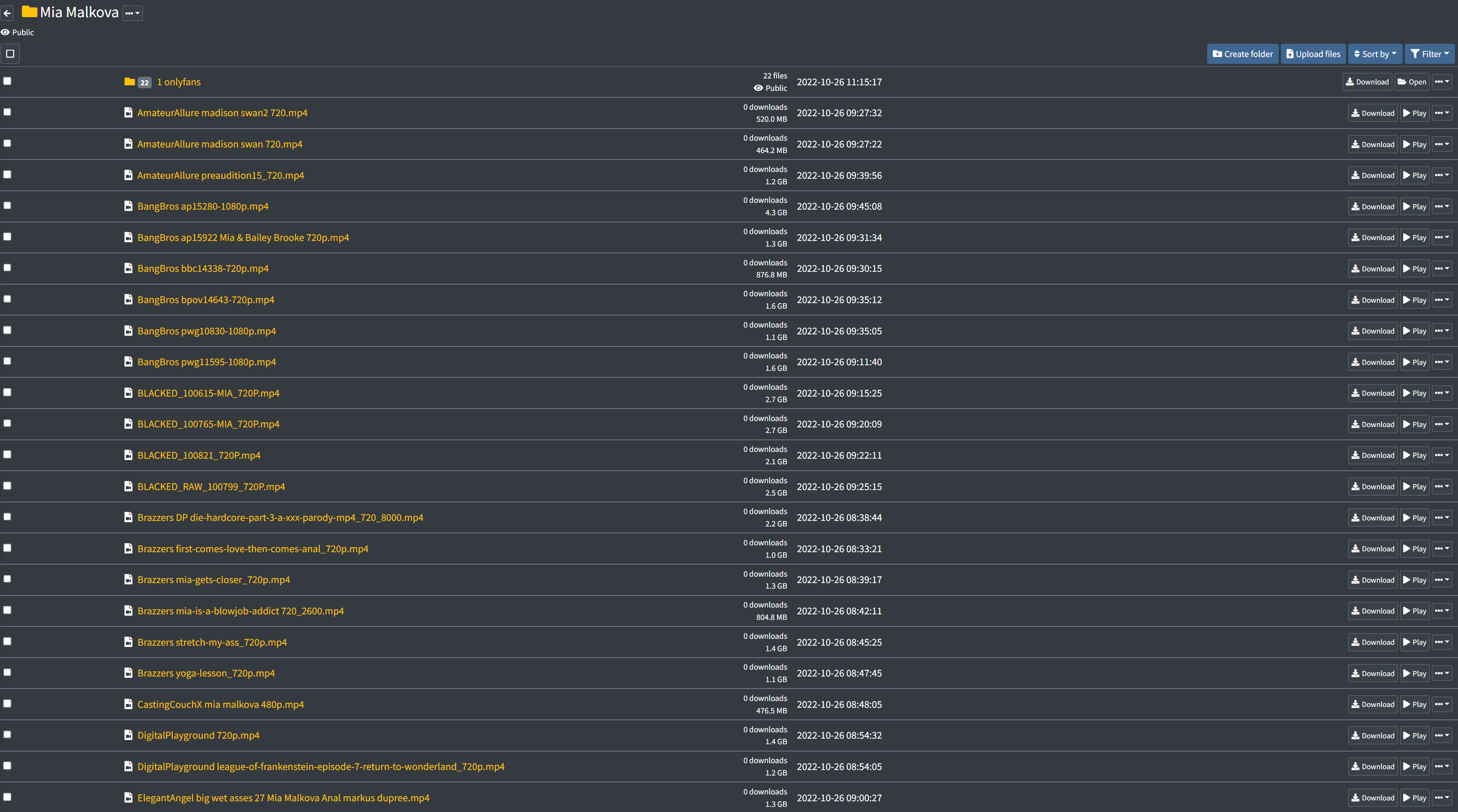This screenshot has height=812, width=1458.
Task: Open more options for CastingCouchX mia malkova
Action: [1442, 704]
